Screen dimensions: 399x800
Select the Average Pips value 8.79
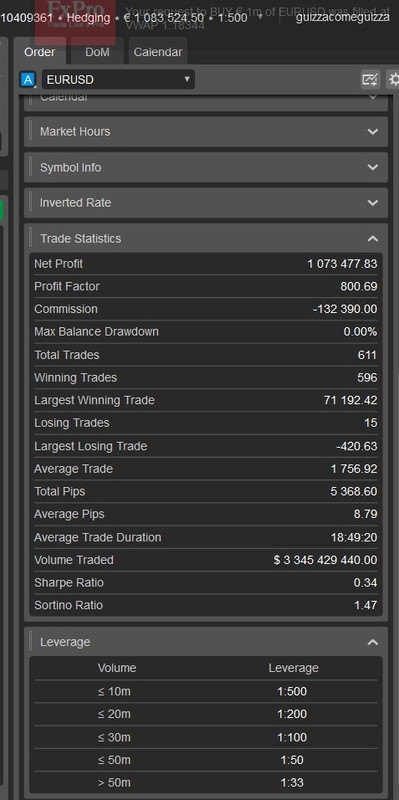365,514
